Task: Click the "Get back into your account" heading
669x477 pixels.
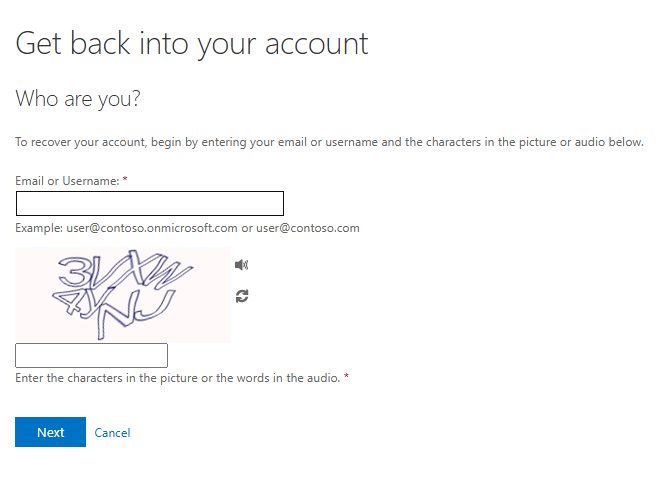Action: (192, 44)
